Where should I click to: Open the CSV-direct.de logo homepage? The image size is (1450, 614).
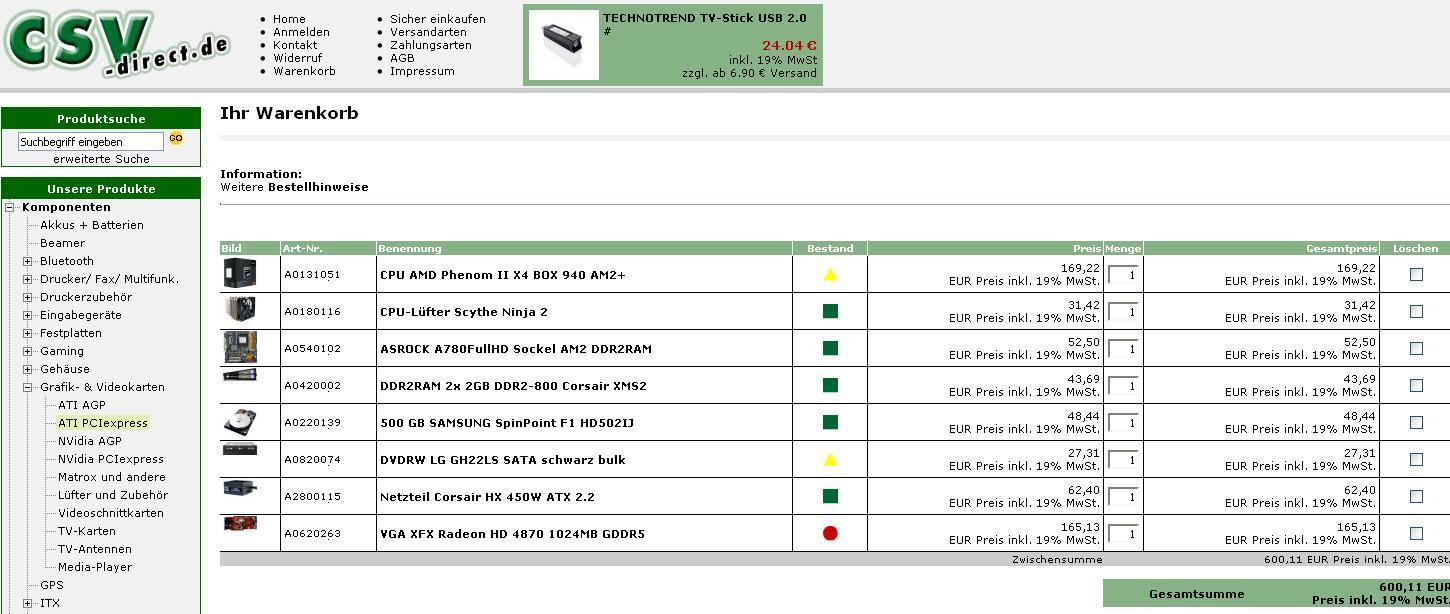point(116,44)
